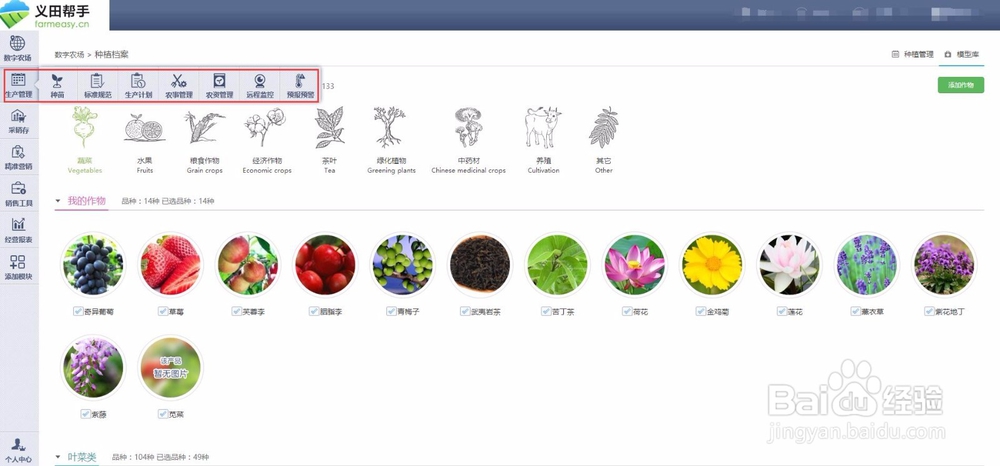This screenshot has width=1000, height=466.
Task: Uncheck the 紫藤 checkbox
Action: (x=85, y=414)
